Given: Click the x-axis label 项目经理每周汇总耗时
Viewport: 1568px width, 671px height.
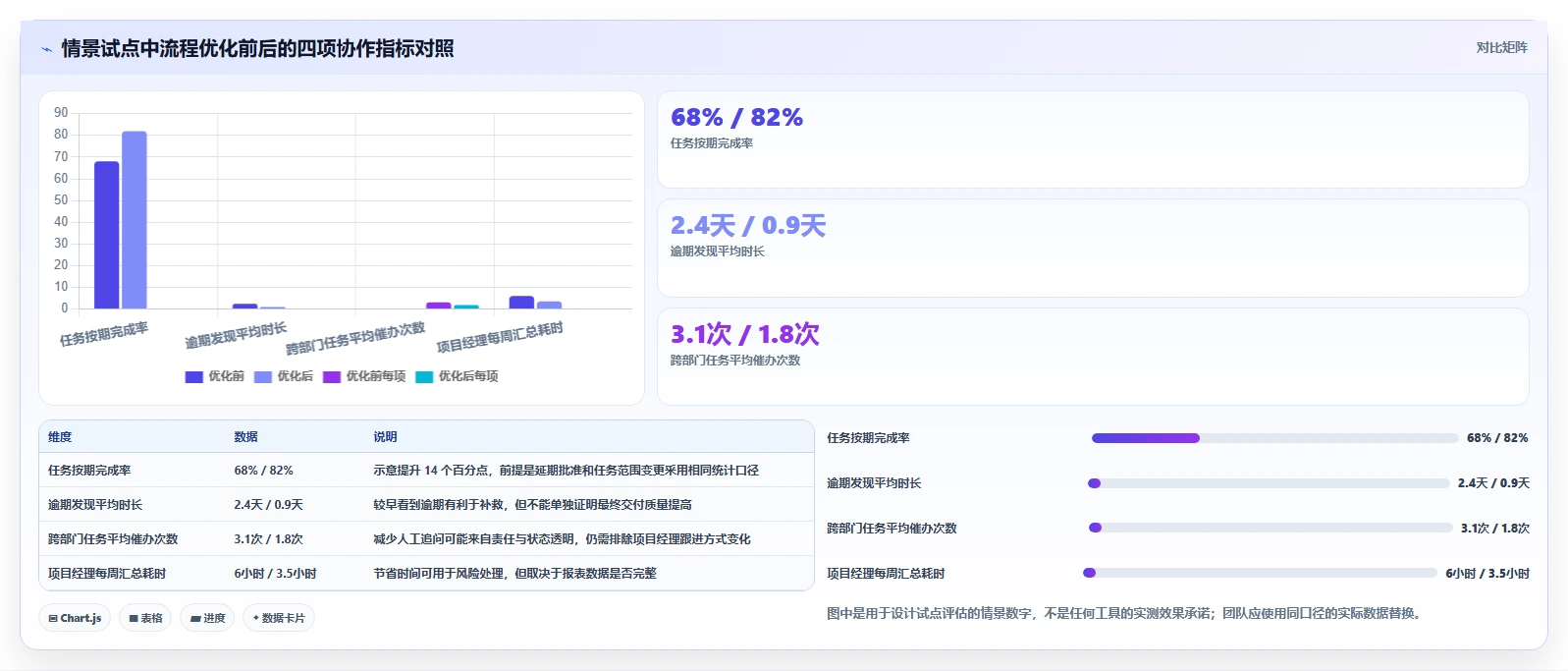Looking at the screenshot, I should tap(500, 337).
